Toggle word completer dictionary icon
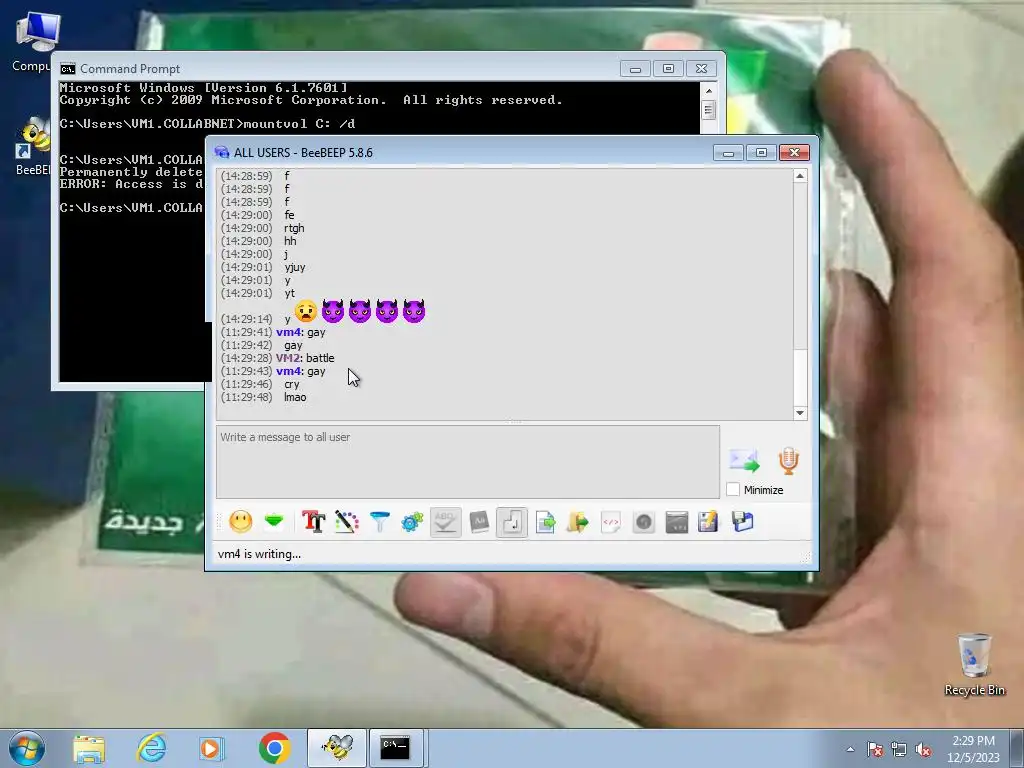Screen dimensions: 1024x768 point(479,522)
